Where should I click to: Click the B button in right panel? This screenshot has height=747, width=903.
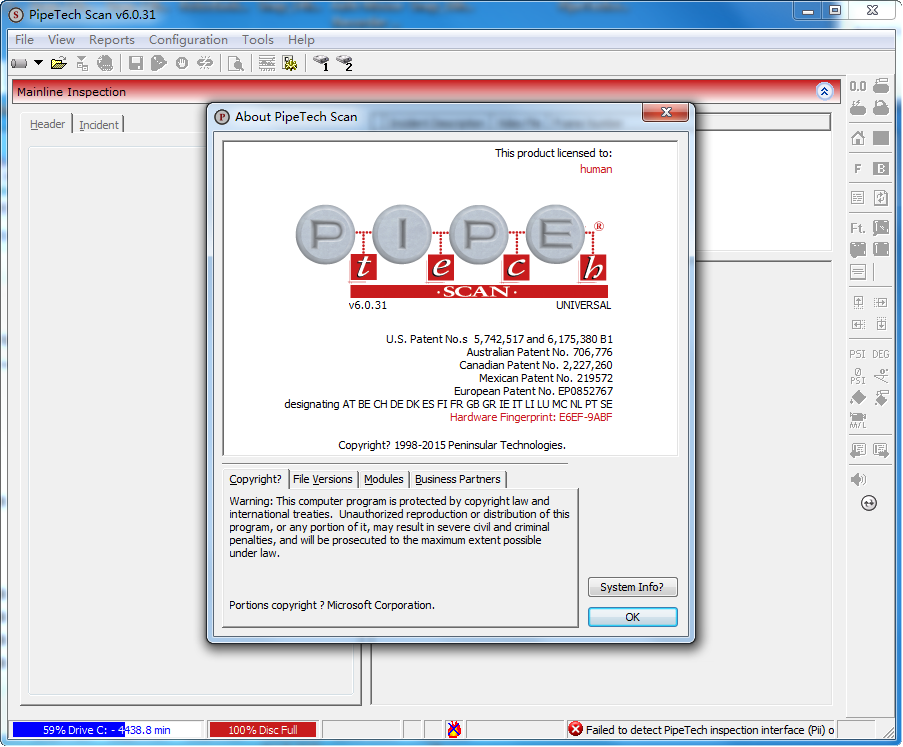tap(881, 168)
